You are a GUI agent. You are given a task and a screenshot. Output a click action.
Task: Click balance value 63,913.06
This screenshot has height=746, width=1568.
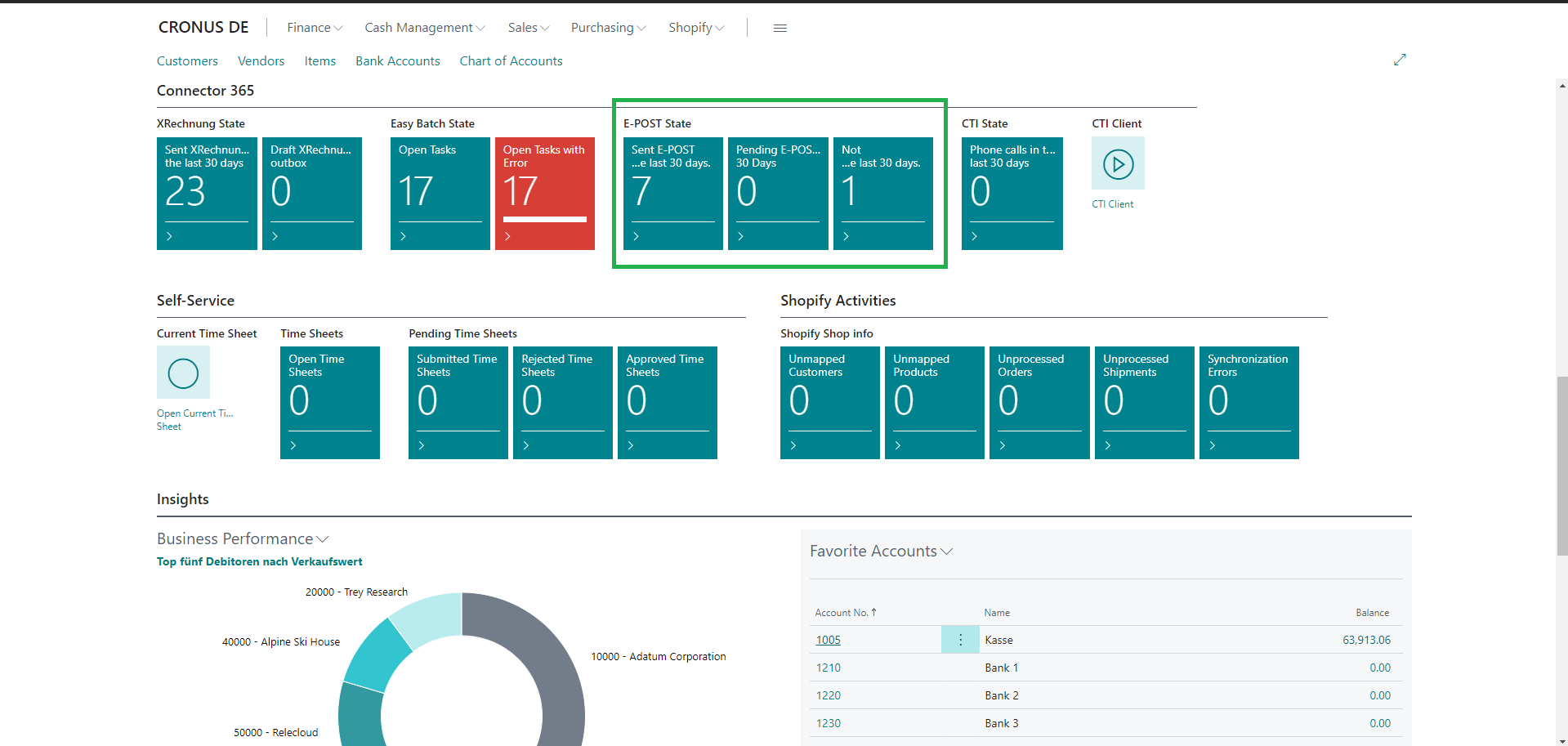(x=1366, y=640)
